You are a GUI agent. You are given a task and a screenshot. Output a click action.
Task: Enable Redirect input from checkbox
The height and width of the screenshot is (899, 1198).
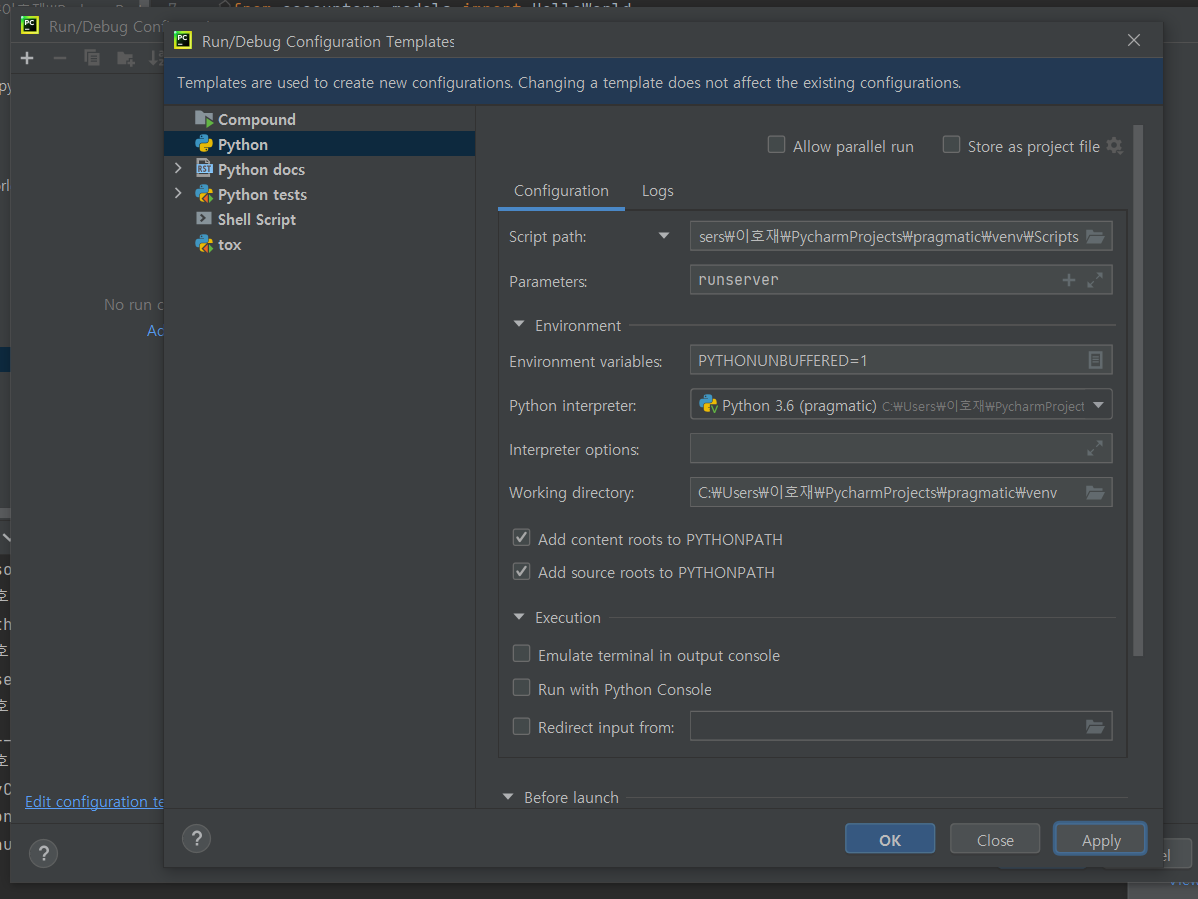click(521, 726)
